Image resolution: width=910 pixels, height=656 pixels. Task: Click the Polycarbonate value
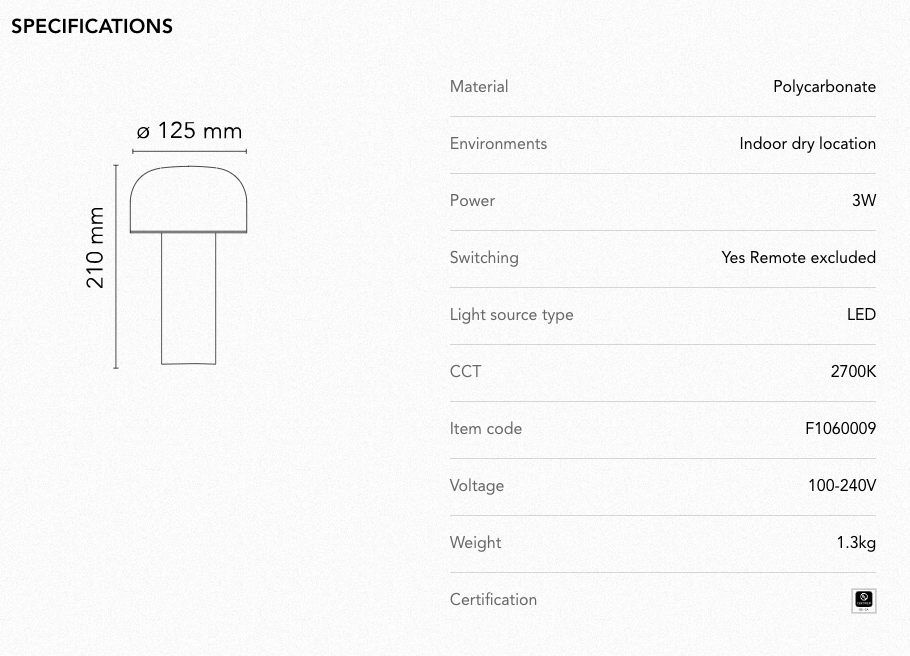(824, 87)
